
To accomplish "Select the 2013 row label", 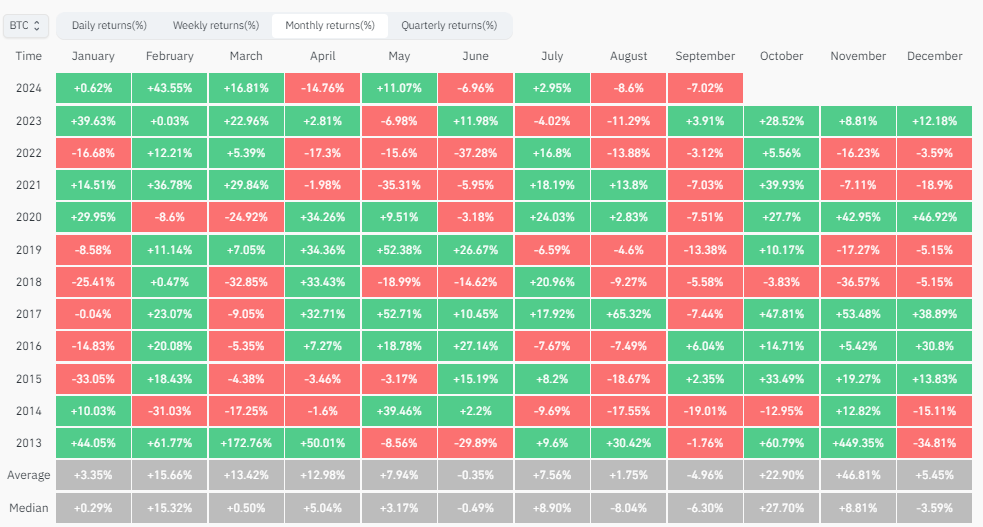I will [x=29, y=441].
